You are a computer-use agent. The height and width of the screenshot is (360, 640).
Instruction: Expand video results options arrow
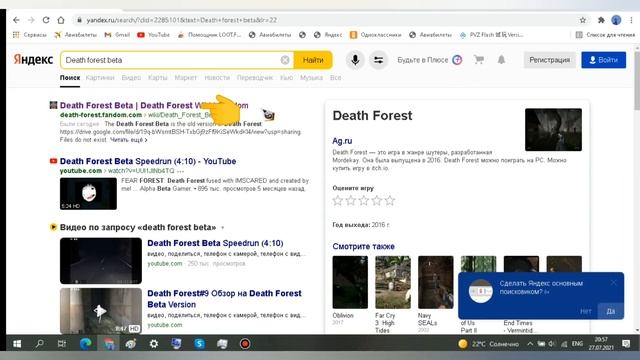(222, 227)
